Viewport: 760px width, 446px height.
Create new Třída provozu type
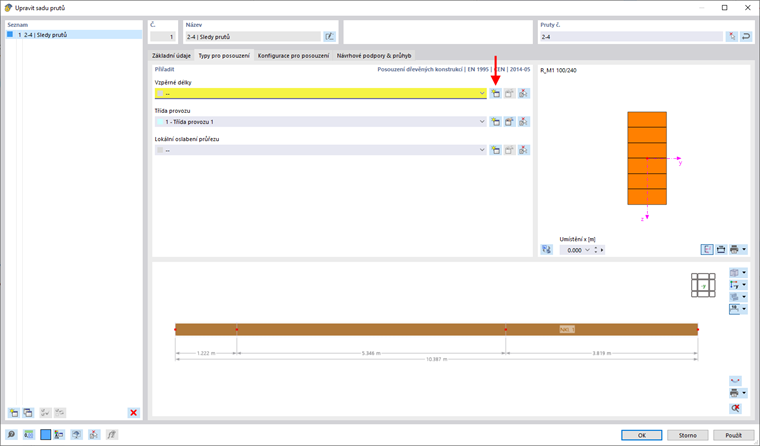click(495, 122)
